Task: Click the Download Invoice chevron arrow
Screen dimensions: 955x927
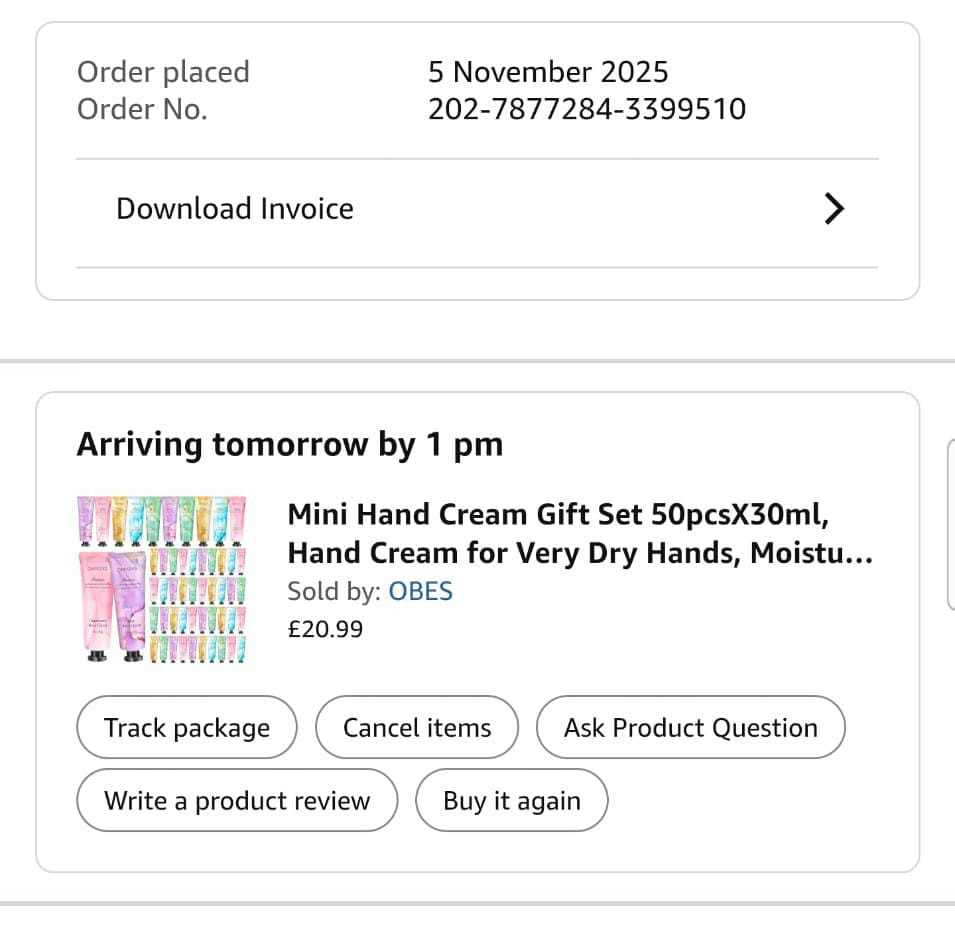Action: 833,209
